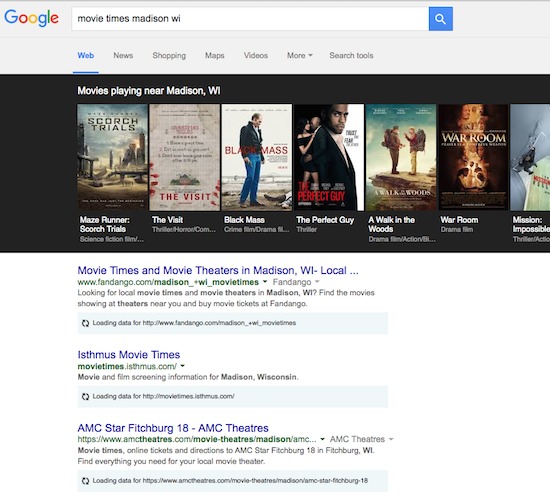
Task: Open Search tools options
Action: [x=351, y=55]
